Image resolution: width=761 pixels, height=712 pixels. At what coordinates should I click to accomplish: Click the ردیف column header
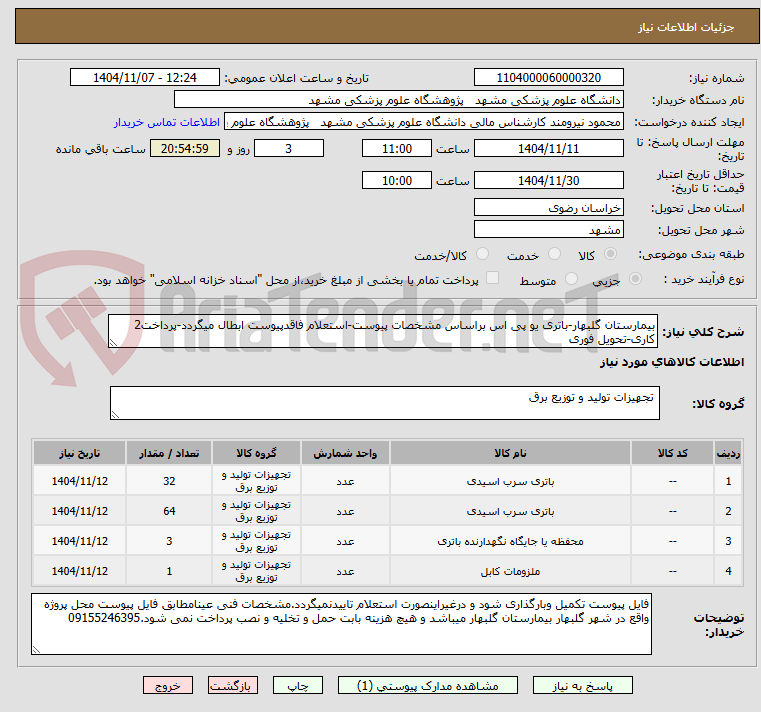pos(728,453)
